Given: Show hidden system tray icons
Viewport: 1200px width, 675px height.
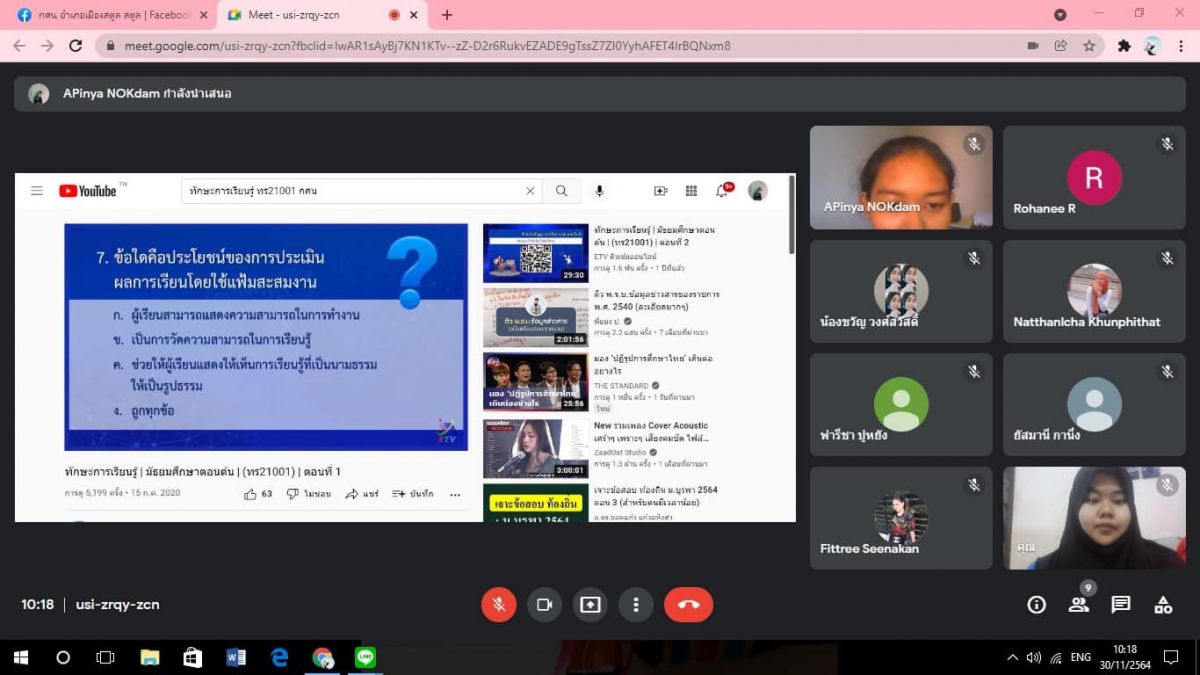Looking at the screenshot, I should tap(1012, 657).
